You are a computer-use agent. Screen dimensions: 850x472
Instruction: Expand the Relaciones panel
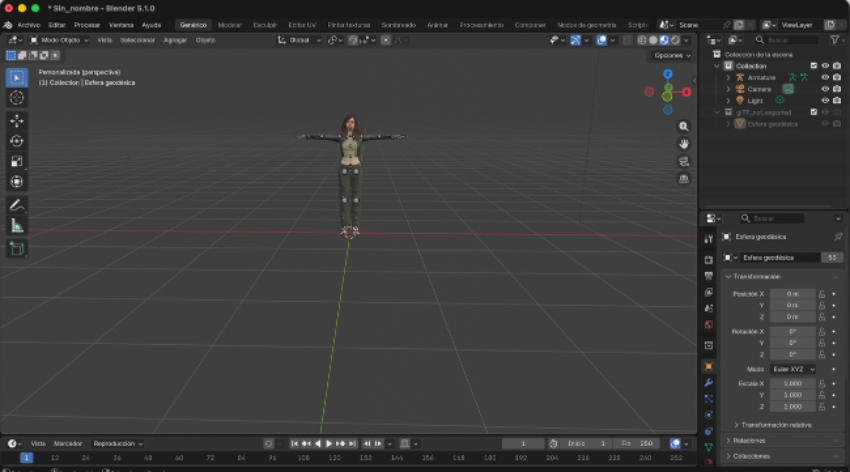749,440
